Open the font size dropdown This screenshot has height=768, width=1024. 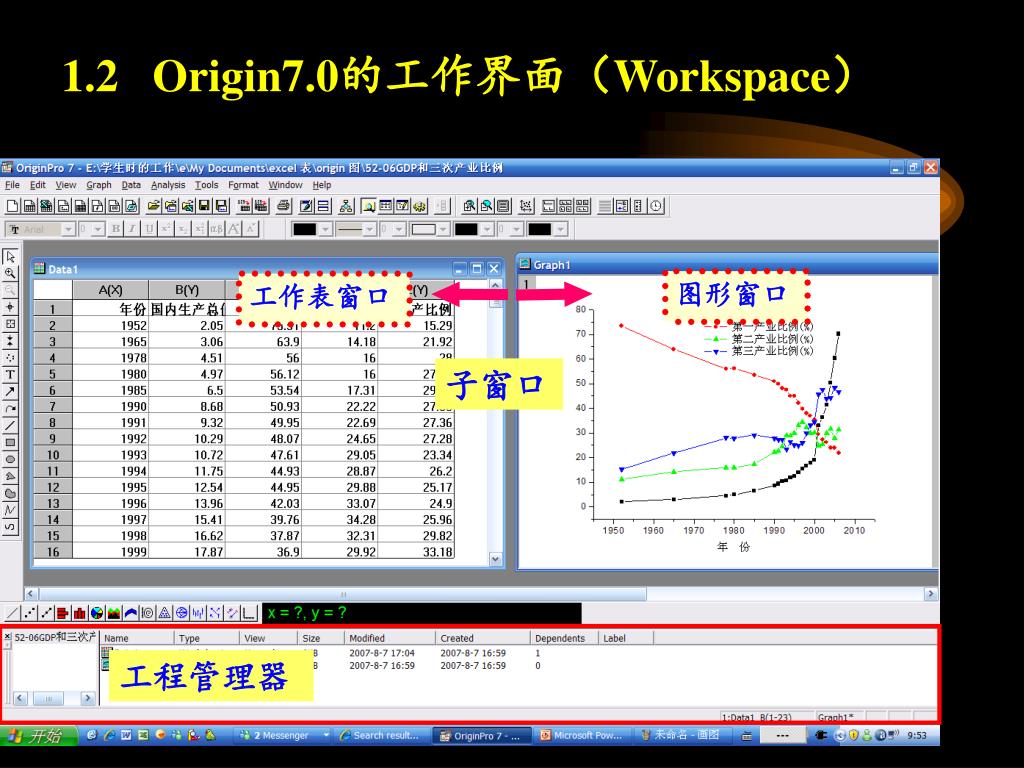tap(98, 229)
